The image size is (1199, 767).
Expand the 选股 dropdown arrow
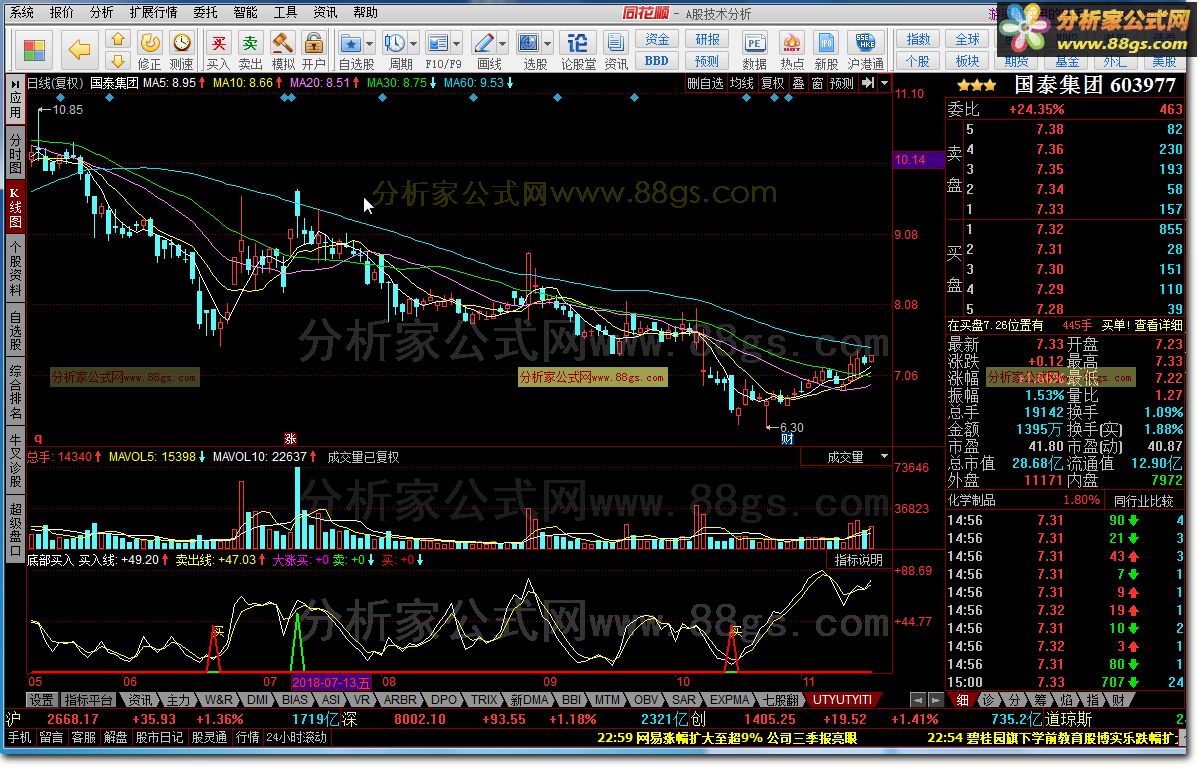(x=548, y=44)
